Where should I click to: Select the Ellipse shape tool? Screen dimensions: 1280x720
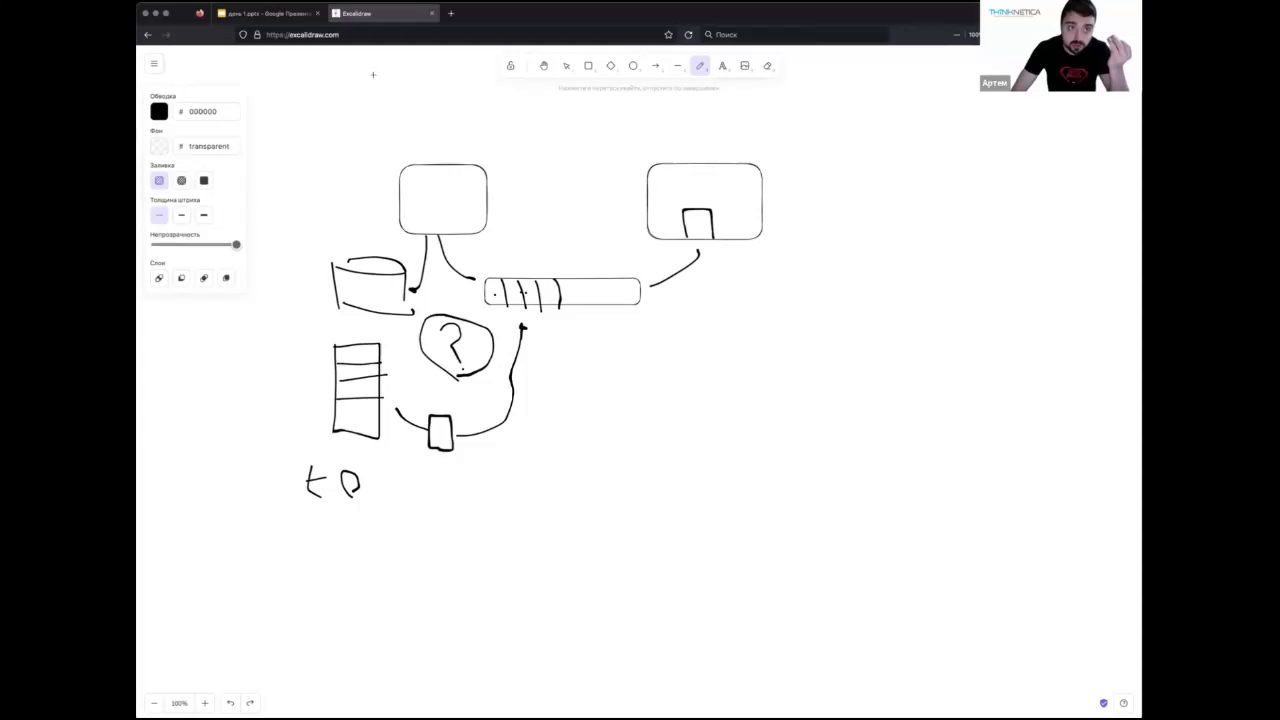click(633, 66)
